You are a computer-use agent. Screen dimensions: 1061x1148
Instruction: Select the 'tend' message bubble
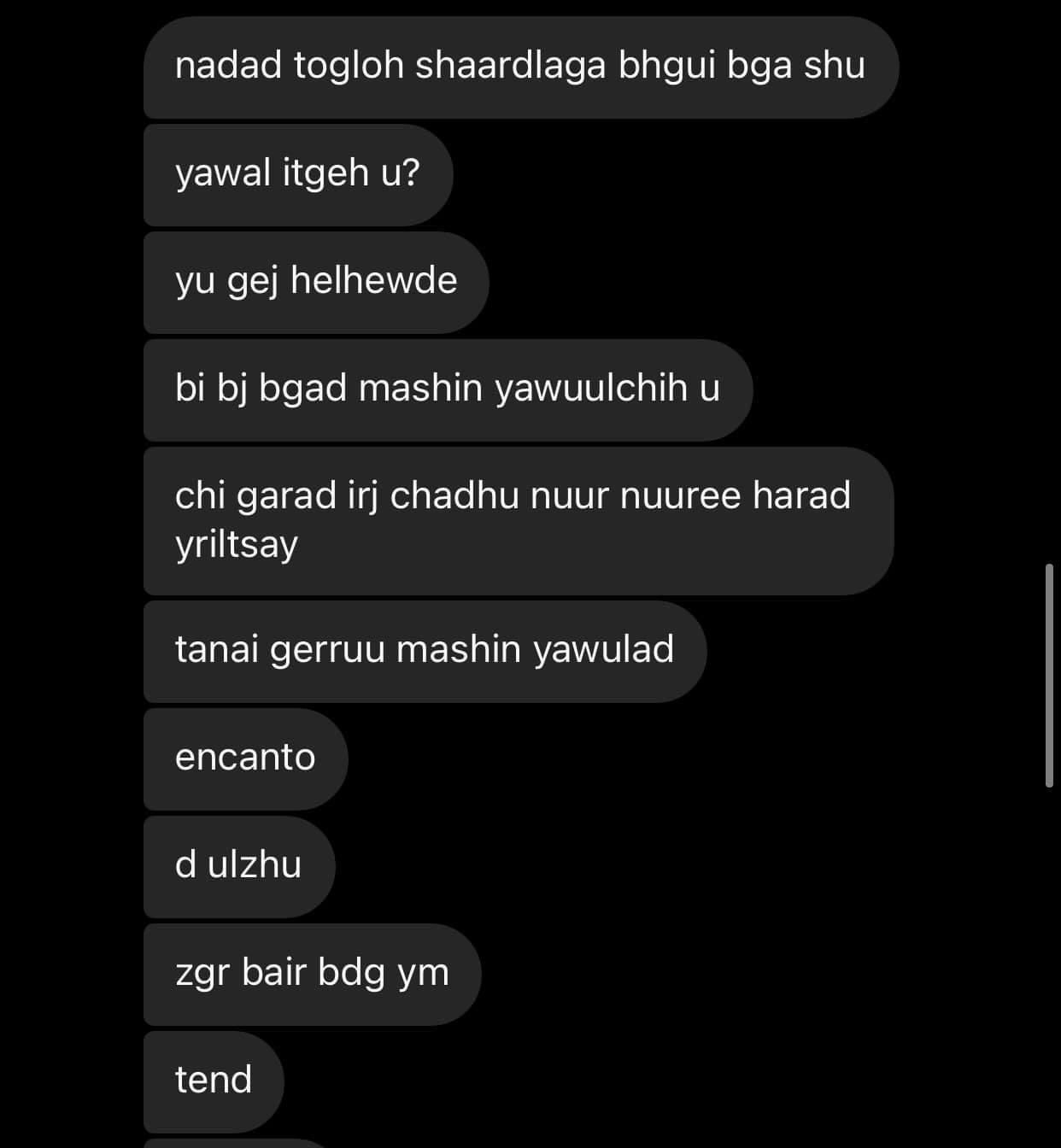click(214, 1082)
